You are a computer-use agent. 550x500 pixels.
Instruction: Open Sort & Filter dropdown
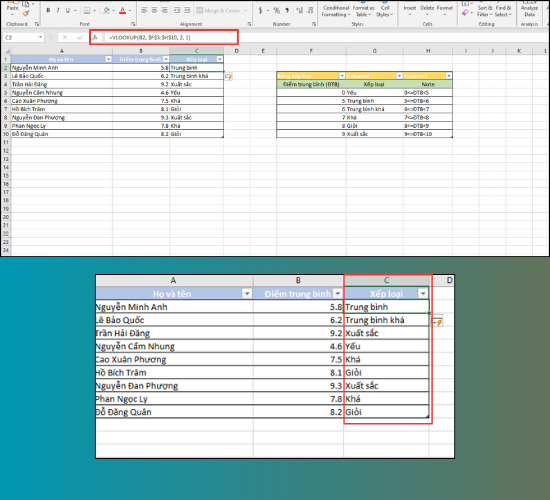(x=485, y=11)
